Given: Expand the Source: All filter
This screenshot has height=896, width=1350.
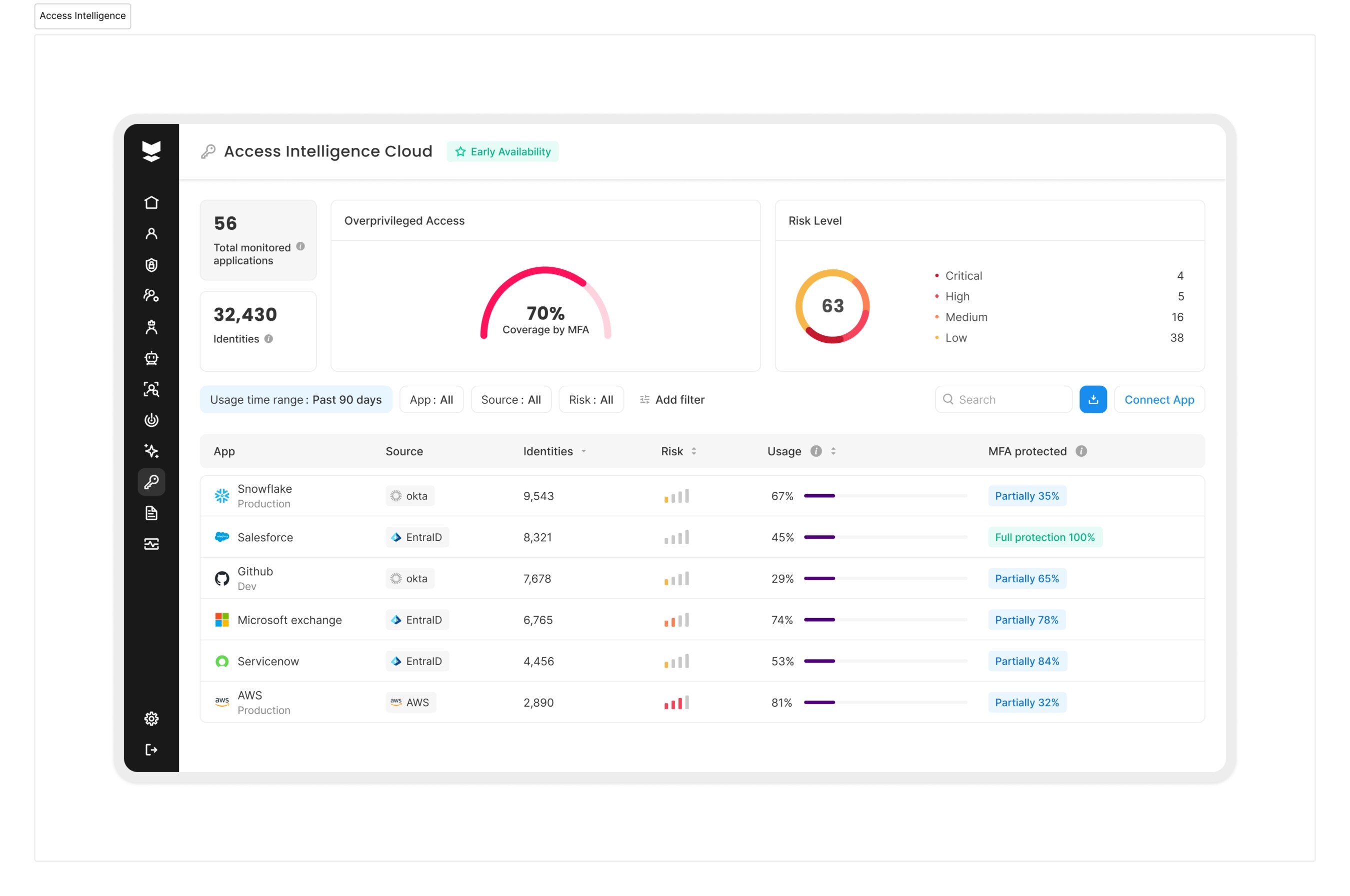Looking at the screenshot, I should (x=510, y=399).
